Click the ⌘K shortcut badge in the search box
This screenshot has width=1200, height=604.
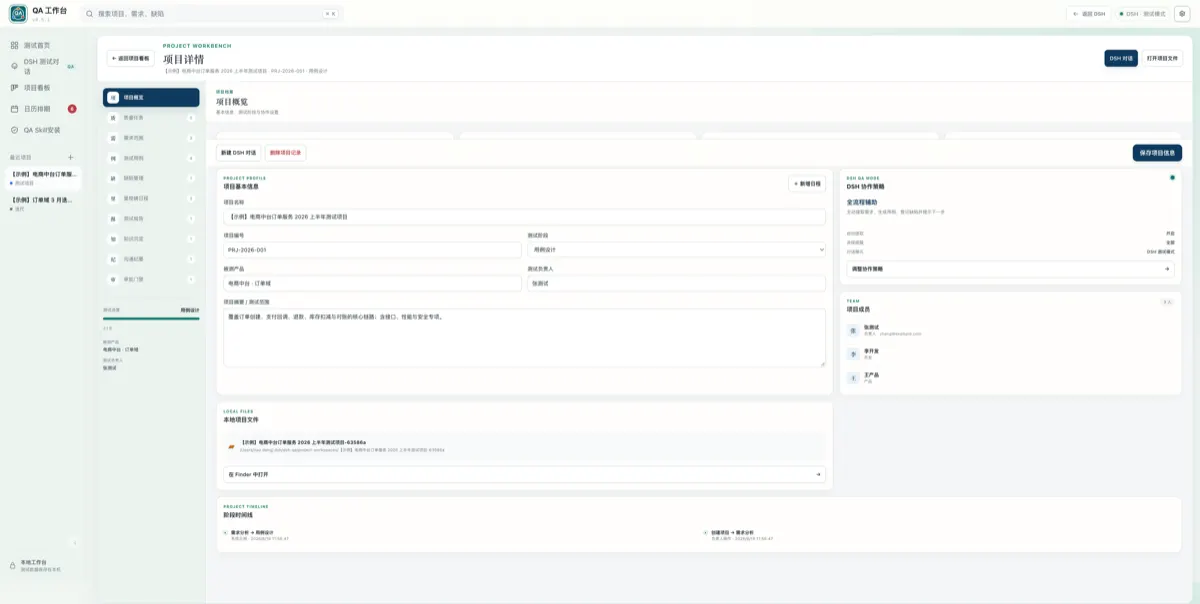[330, 14]
